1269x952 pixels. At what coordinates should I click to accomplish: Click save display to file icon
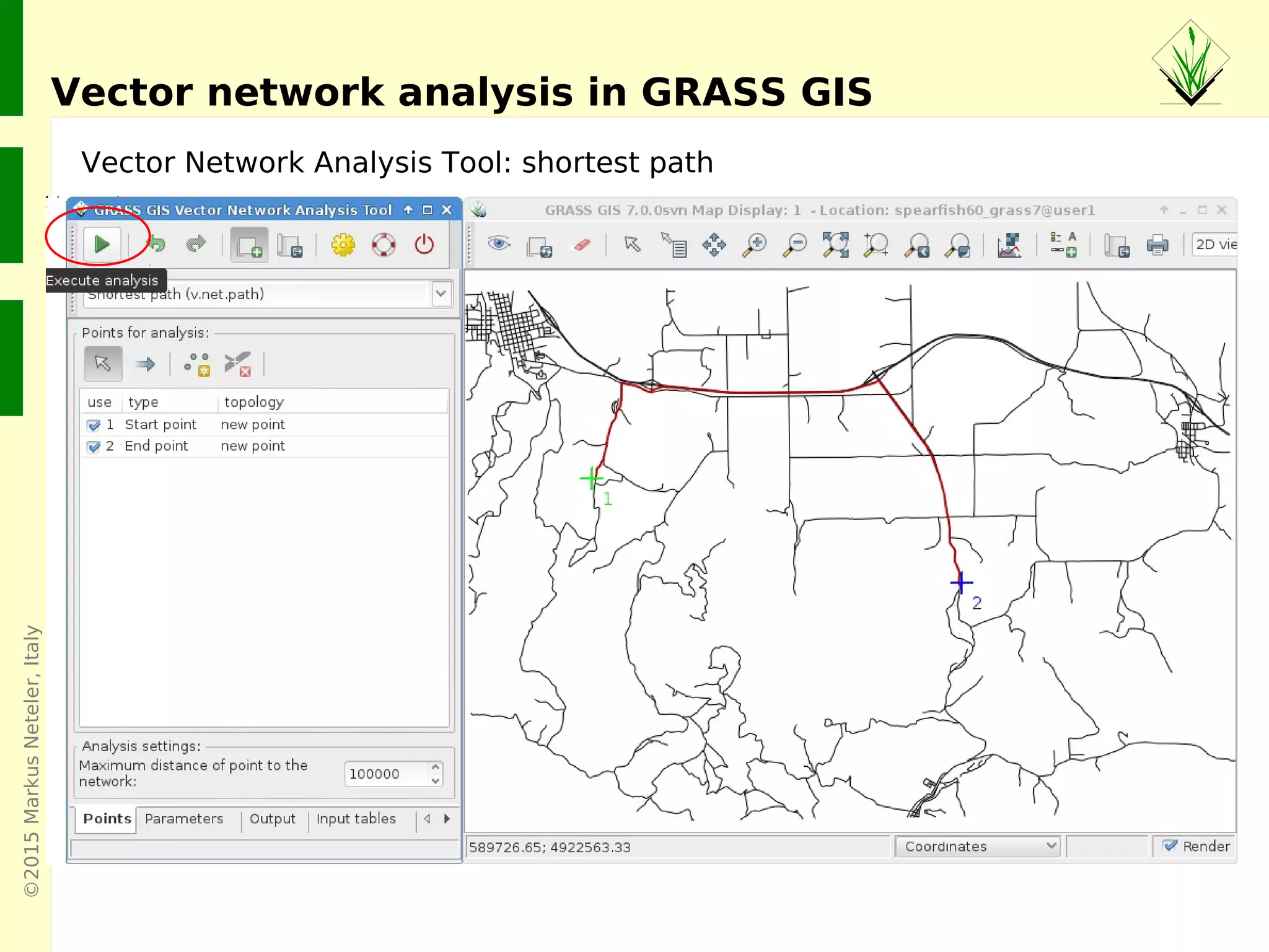point(1117,245)
